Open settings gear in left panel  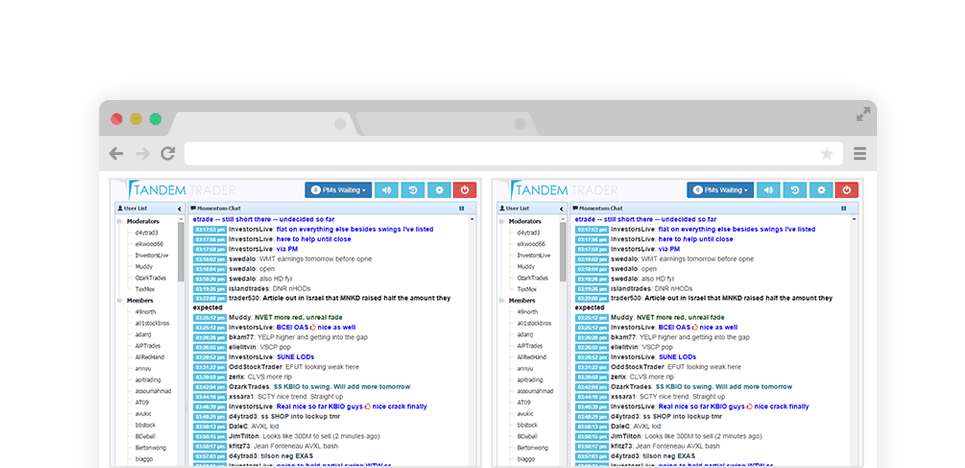(439, 190)
